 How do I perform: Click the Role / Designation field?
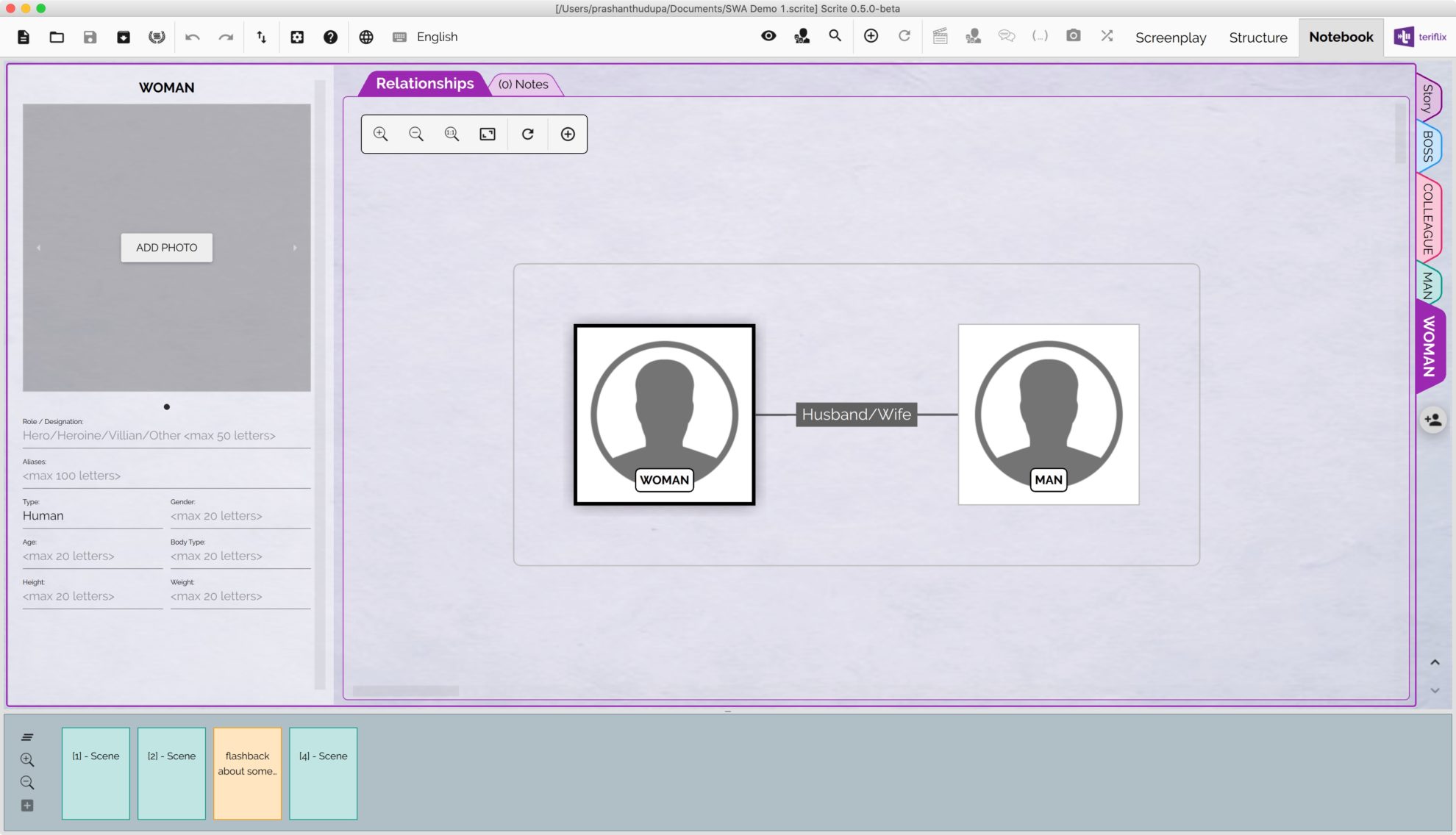(166, 435)
